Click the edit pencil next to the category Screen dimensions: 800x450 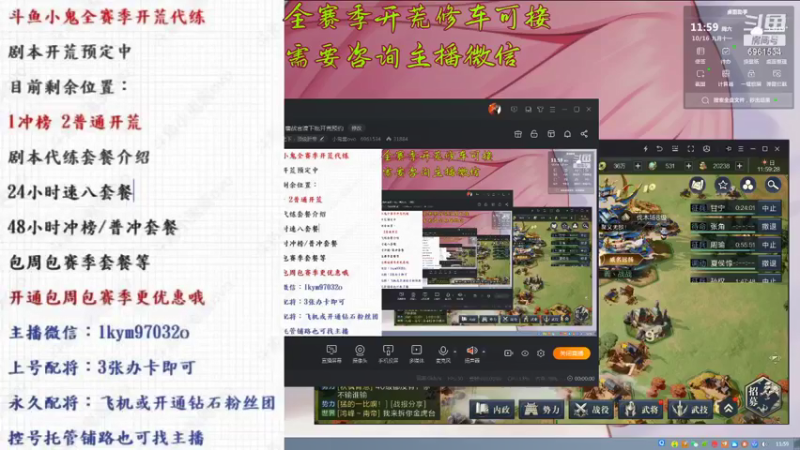[x=322, y=139]
